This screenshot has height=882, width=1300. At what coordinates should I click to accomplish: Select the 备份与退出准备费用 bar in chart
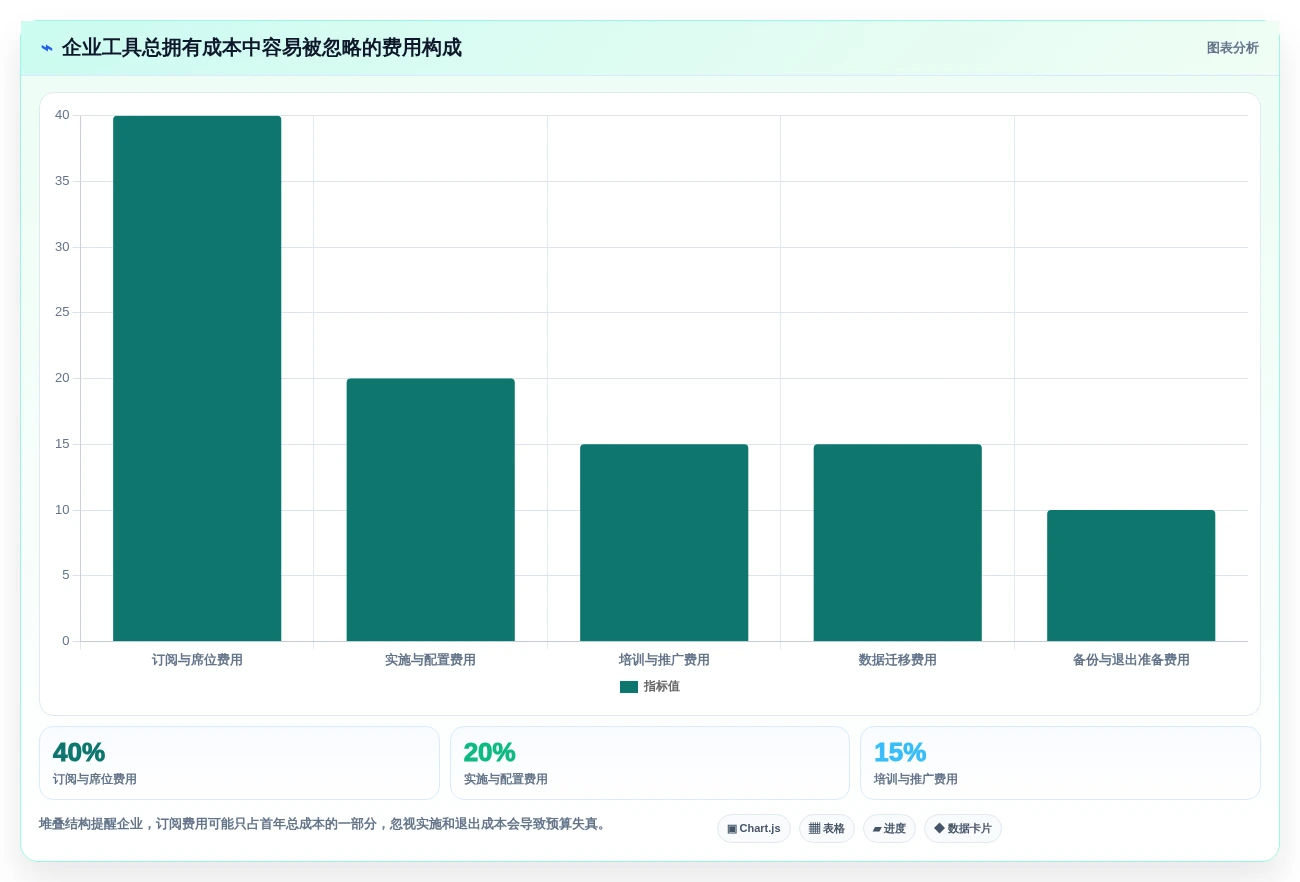click(1131, 576)
